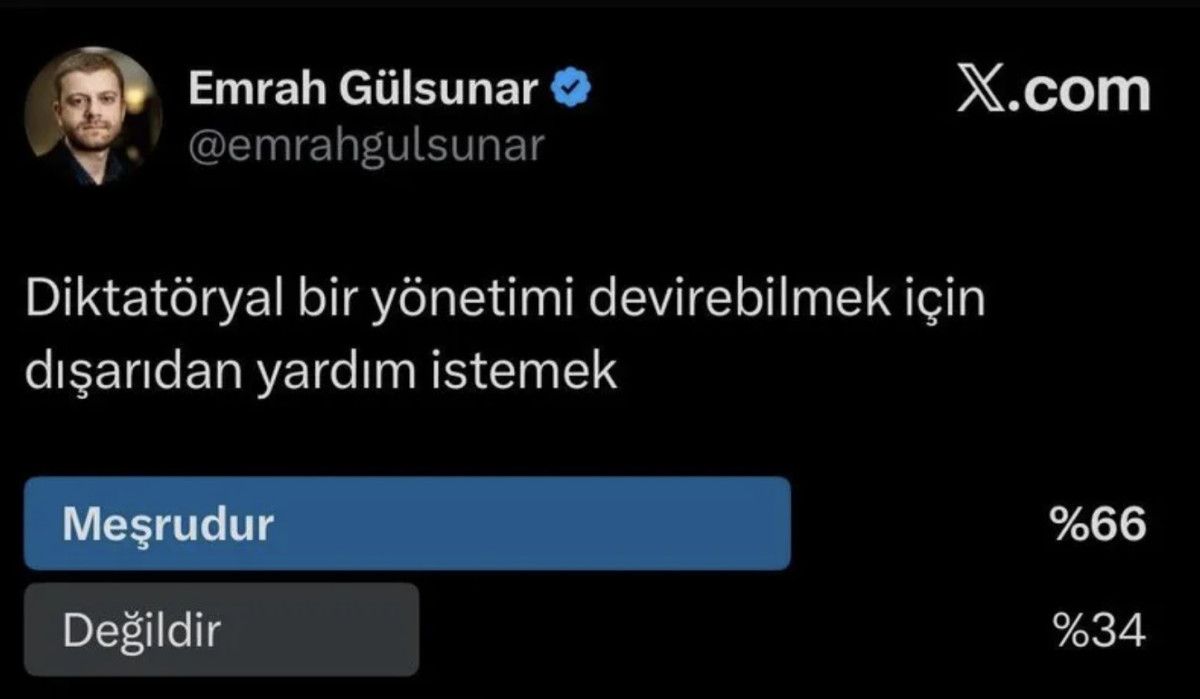Click the %34 poll result percentage
Image resolution: width=1200 pixels, height=699 pixels.
tap(1099, 631)
